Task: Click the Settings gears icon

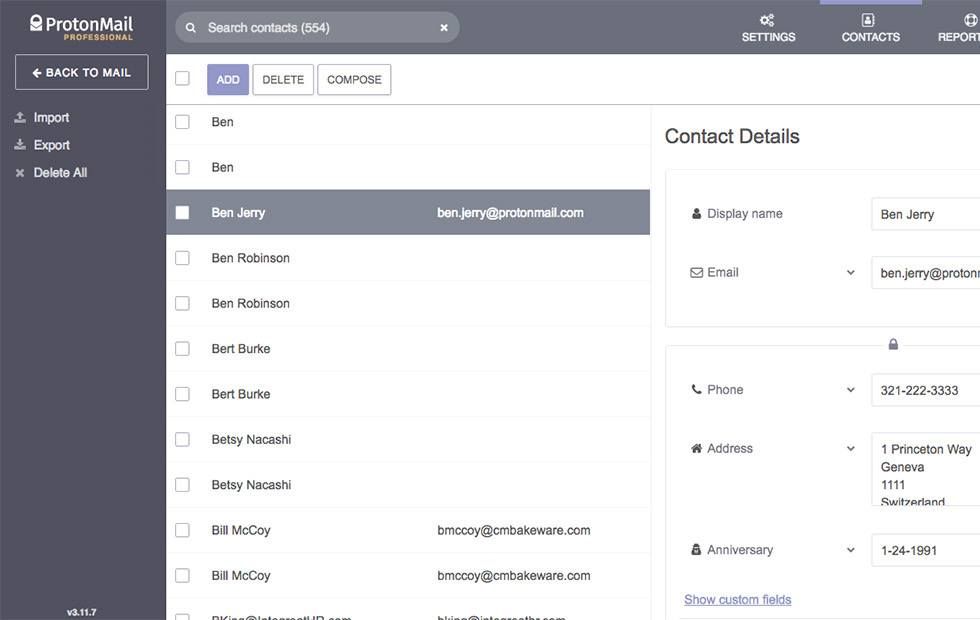Action: pyautogui.click(x=767, y=20)
